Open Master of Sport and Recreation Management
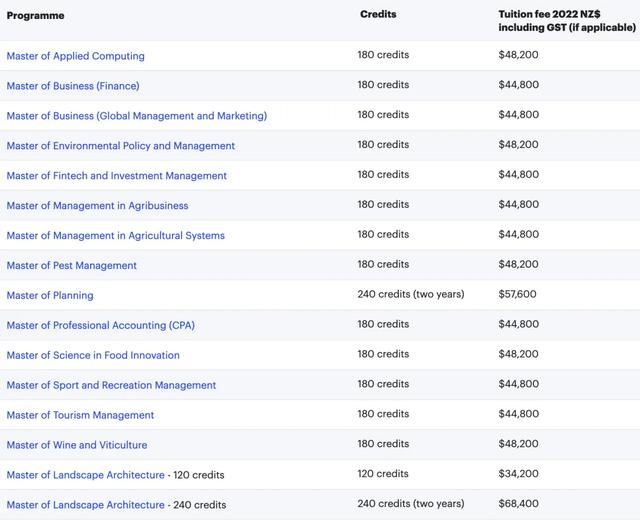Image resolution: width=640 pixels, height=520 pixels. (111, 385)
